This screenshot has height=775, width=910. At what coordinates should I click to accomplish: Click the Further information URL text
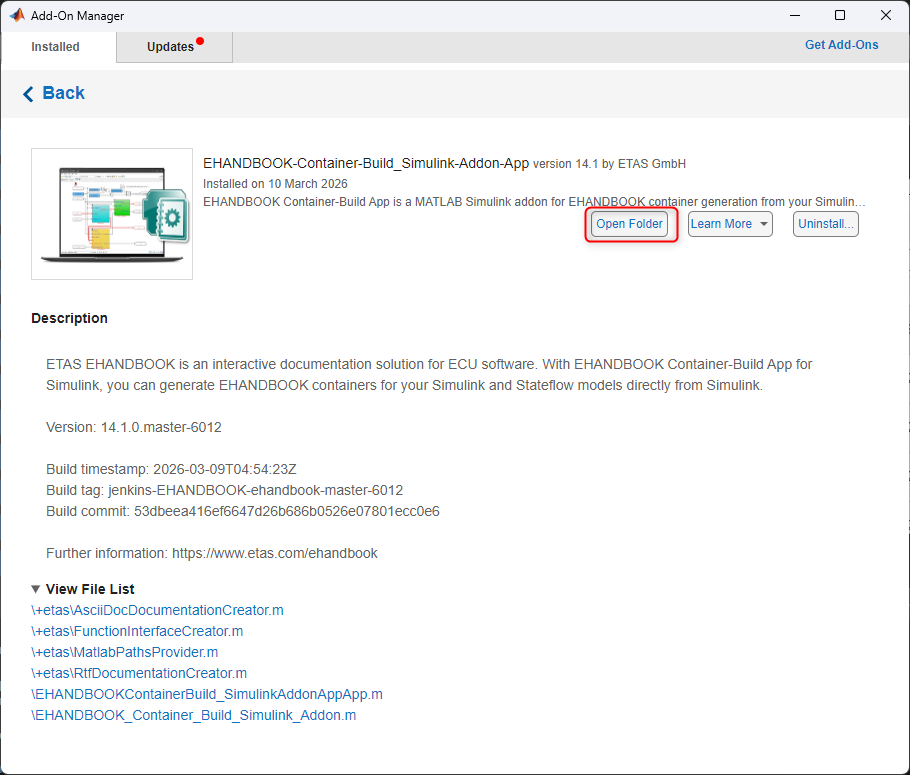click(x=275, y=553)
